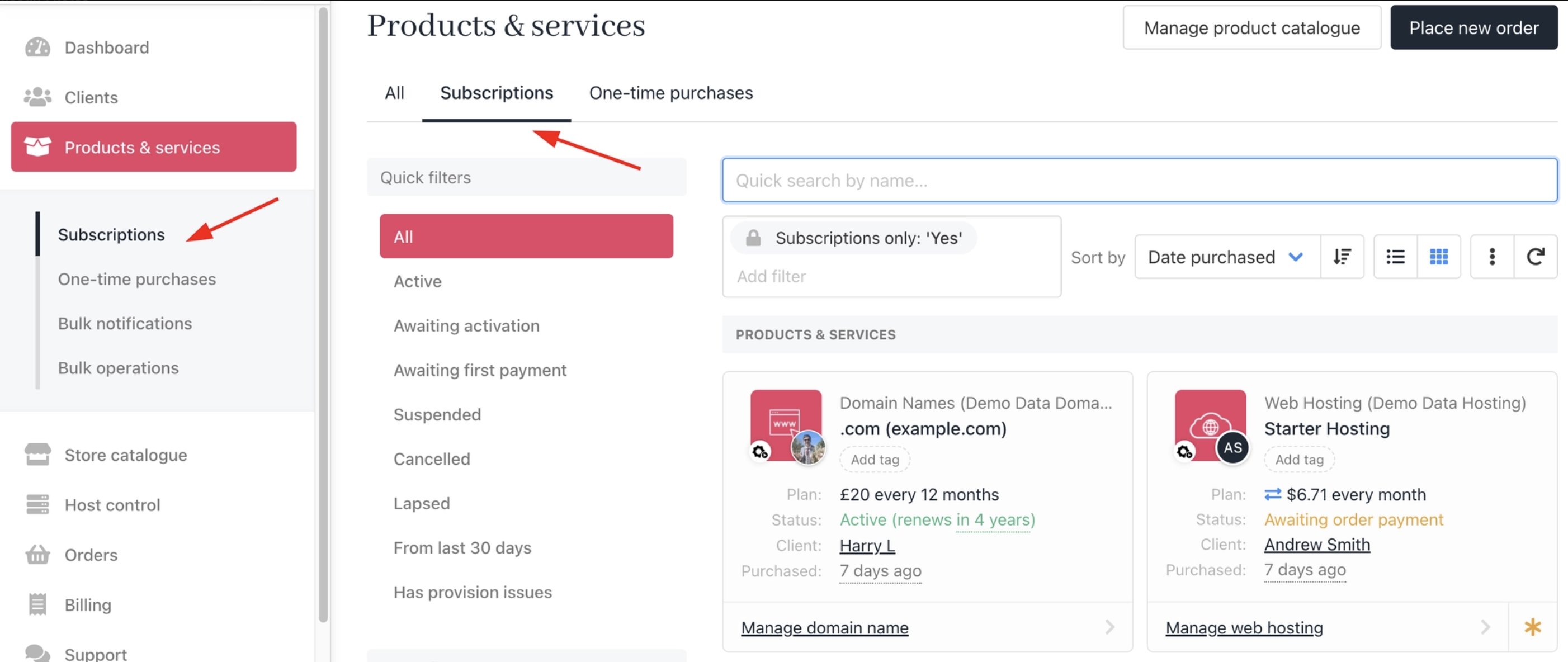Click Manage product catalogue button
The image size is (1568, 662).
point(1251,27)
